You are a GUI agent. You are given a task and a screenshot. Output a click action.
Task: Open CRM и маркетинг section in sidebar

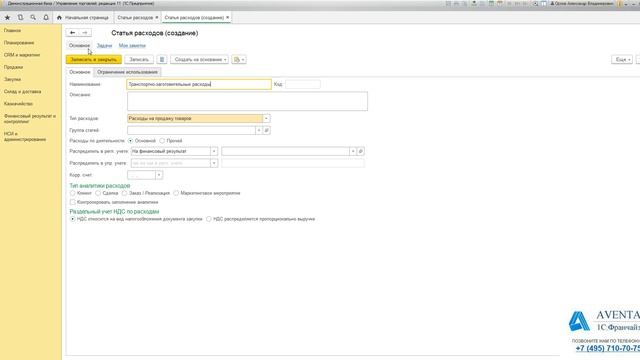[22, 55]
